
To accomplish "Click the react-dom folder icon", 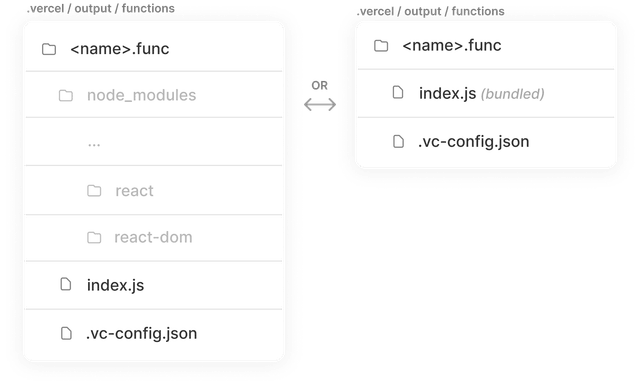I will point(94,237).
